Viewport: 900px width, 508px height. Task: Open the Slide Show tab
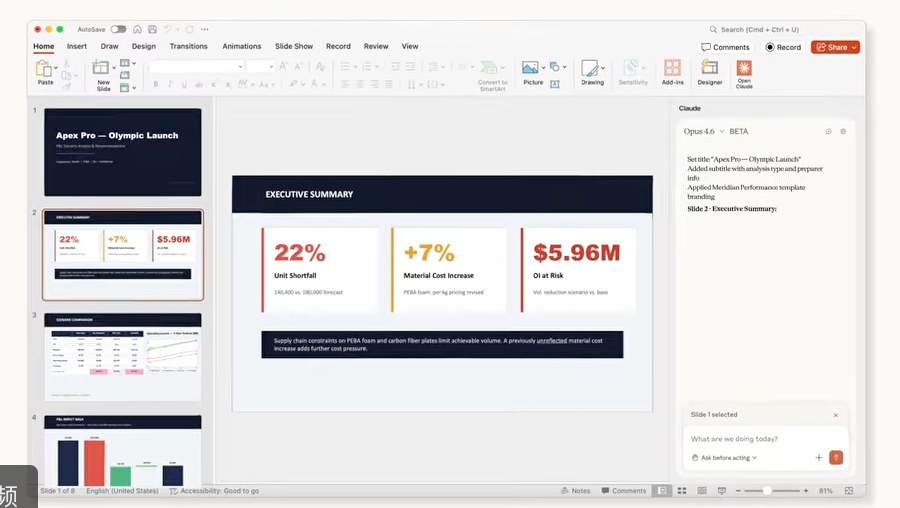(294, 46)
